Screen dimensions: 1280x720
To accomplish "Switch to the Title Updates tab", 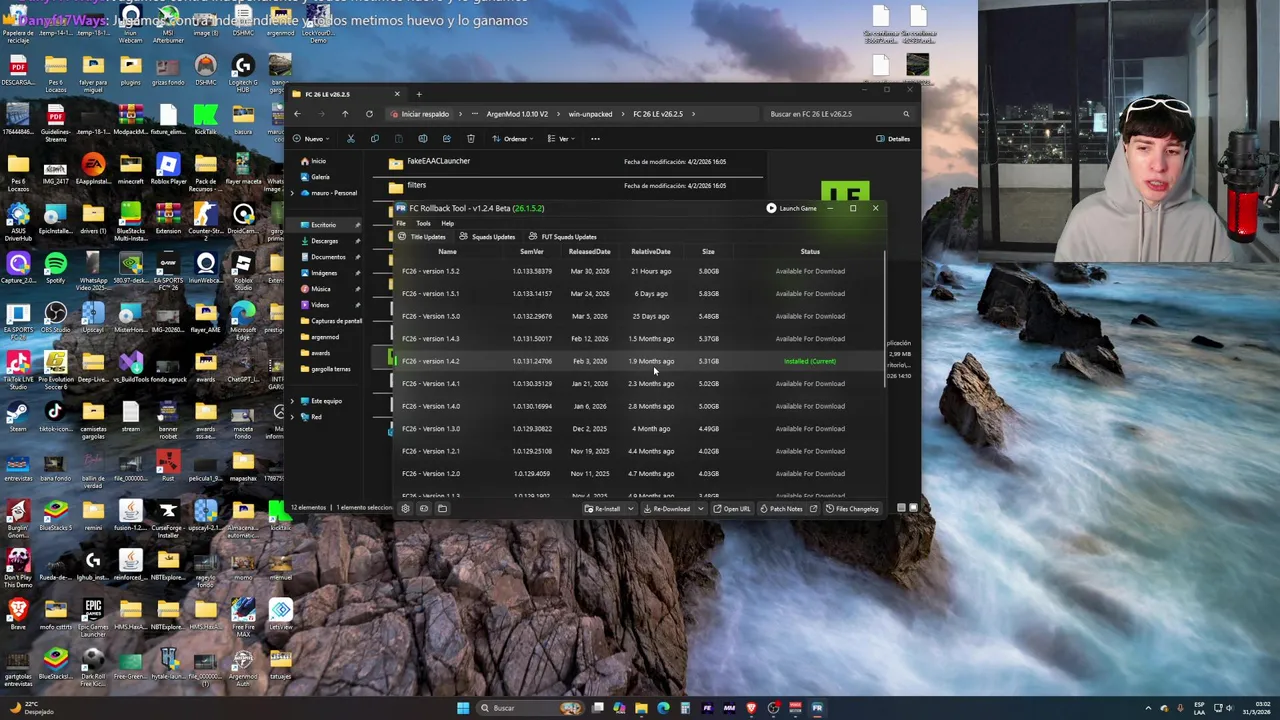I will tap(422, 237).
